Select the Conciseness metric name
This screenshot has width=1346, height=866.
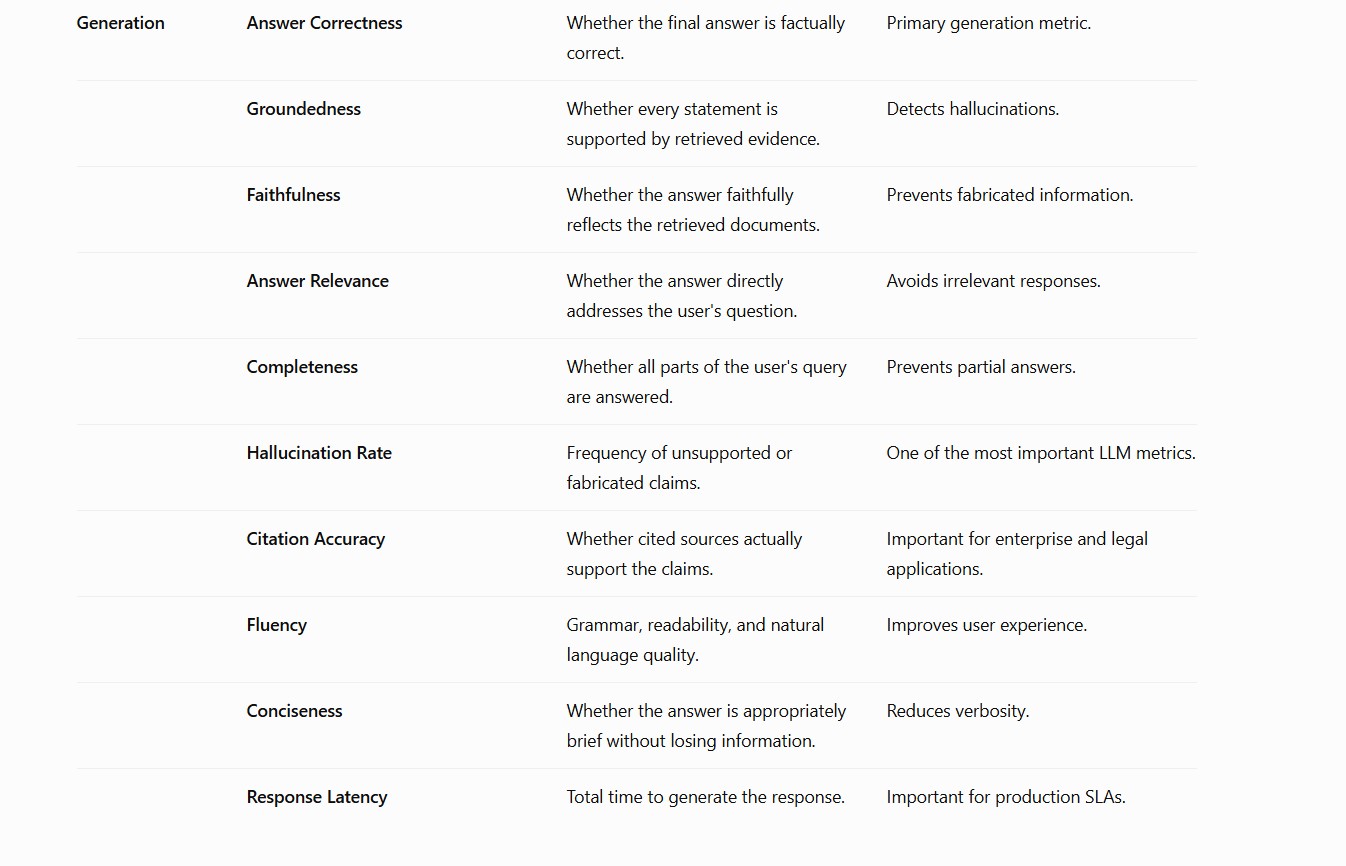coord(294,711)
